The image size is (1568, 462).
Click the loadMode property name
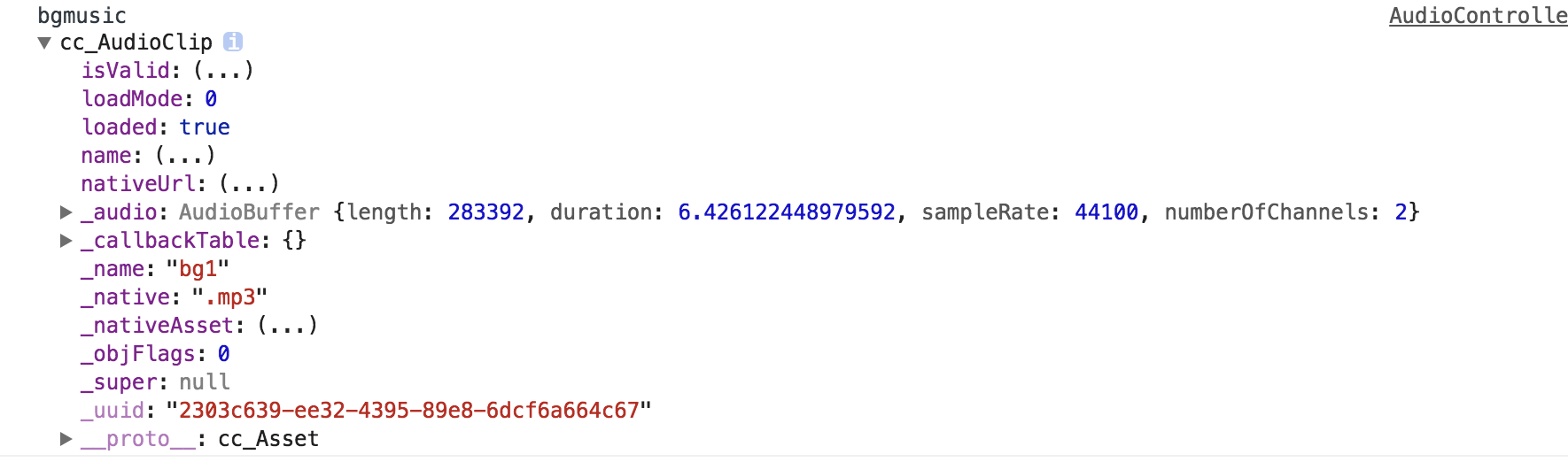tap(132, 99)
